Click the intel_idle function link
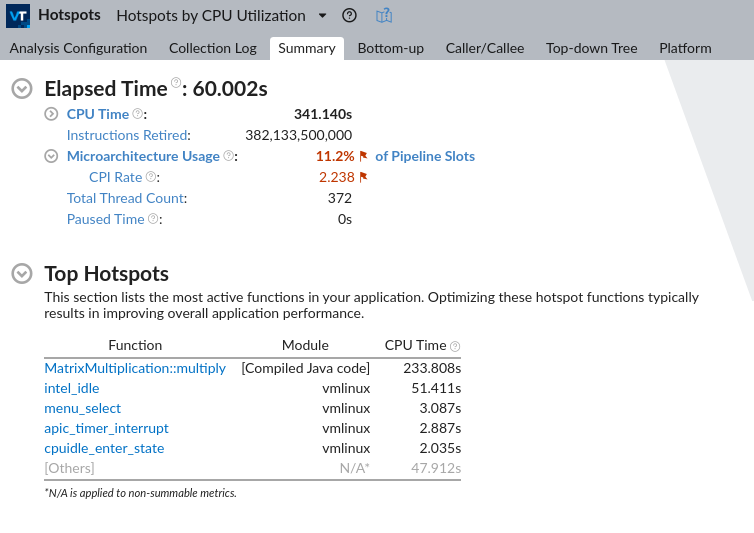 71,388
